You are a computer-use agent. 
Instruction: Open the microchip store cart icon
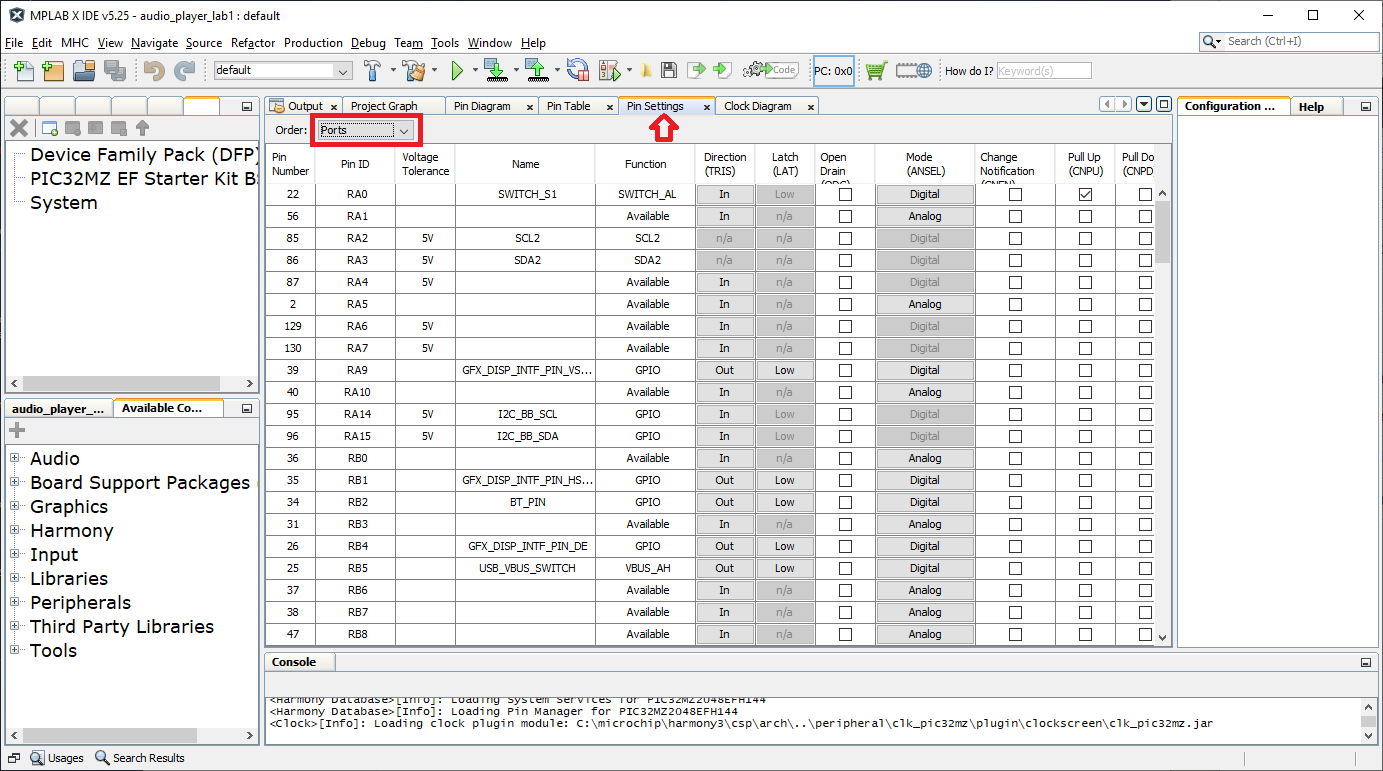[x=876, y=70]
